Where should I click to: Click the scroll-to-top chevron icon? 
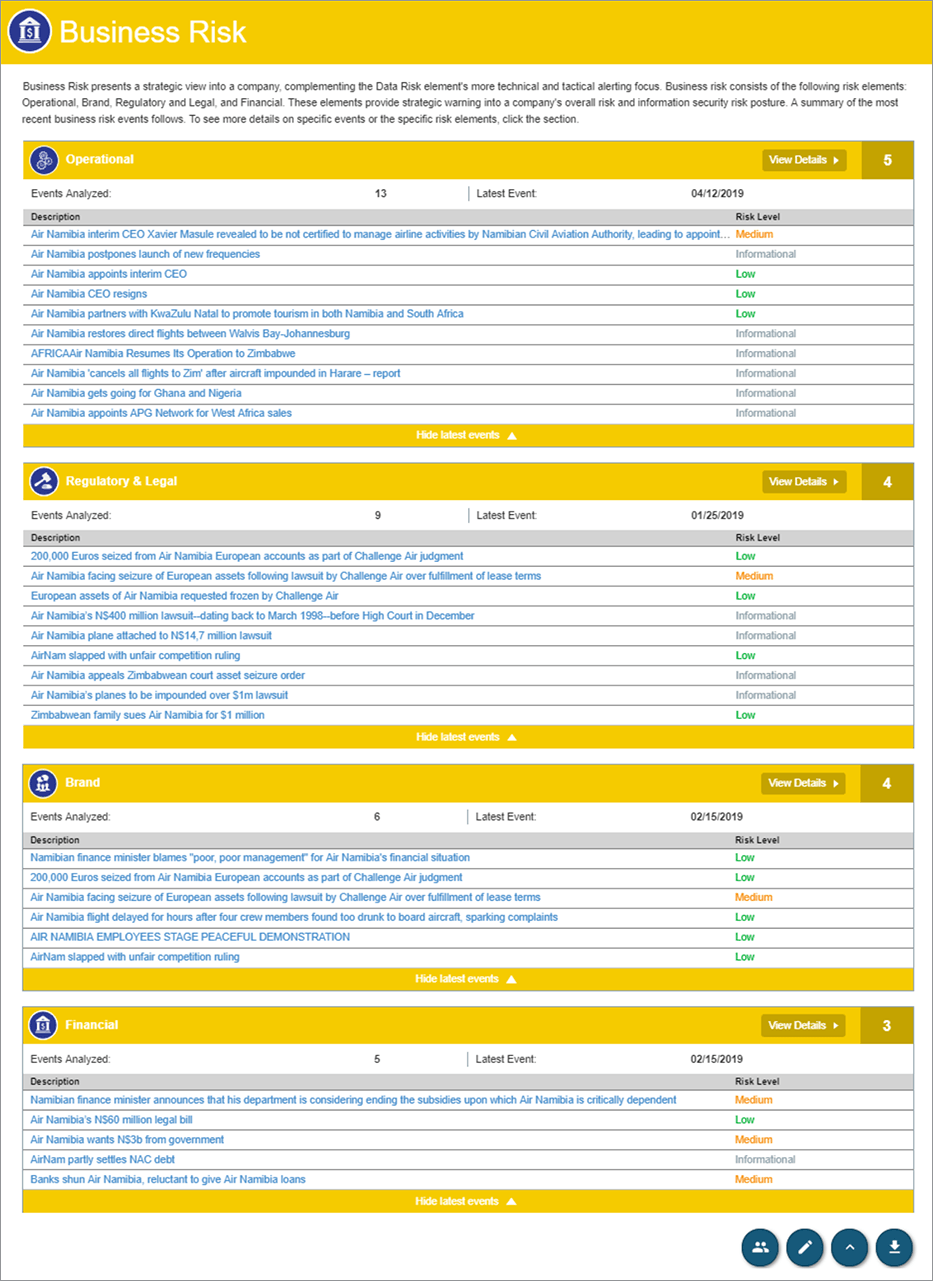(x=850, y=1247)
